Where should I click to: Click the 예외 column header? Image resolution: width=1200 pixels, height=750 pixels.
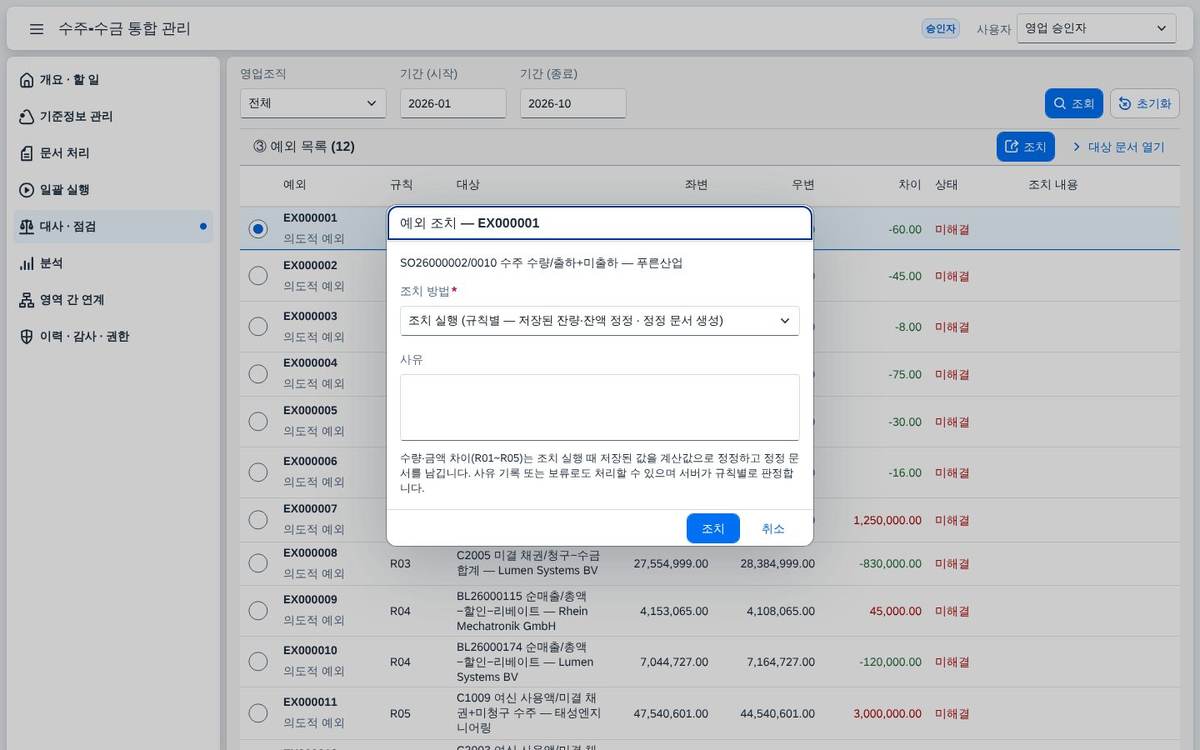(295, 185)
